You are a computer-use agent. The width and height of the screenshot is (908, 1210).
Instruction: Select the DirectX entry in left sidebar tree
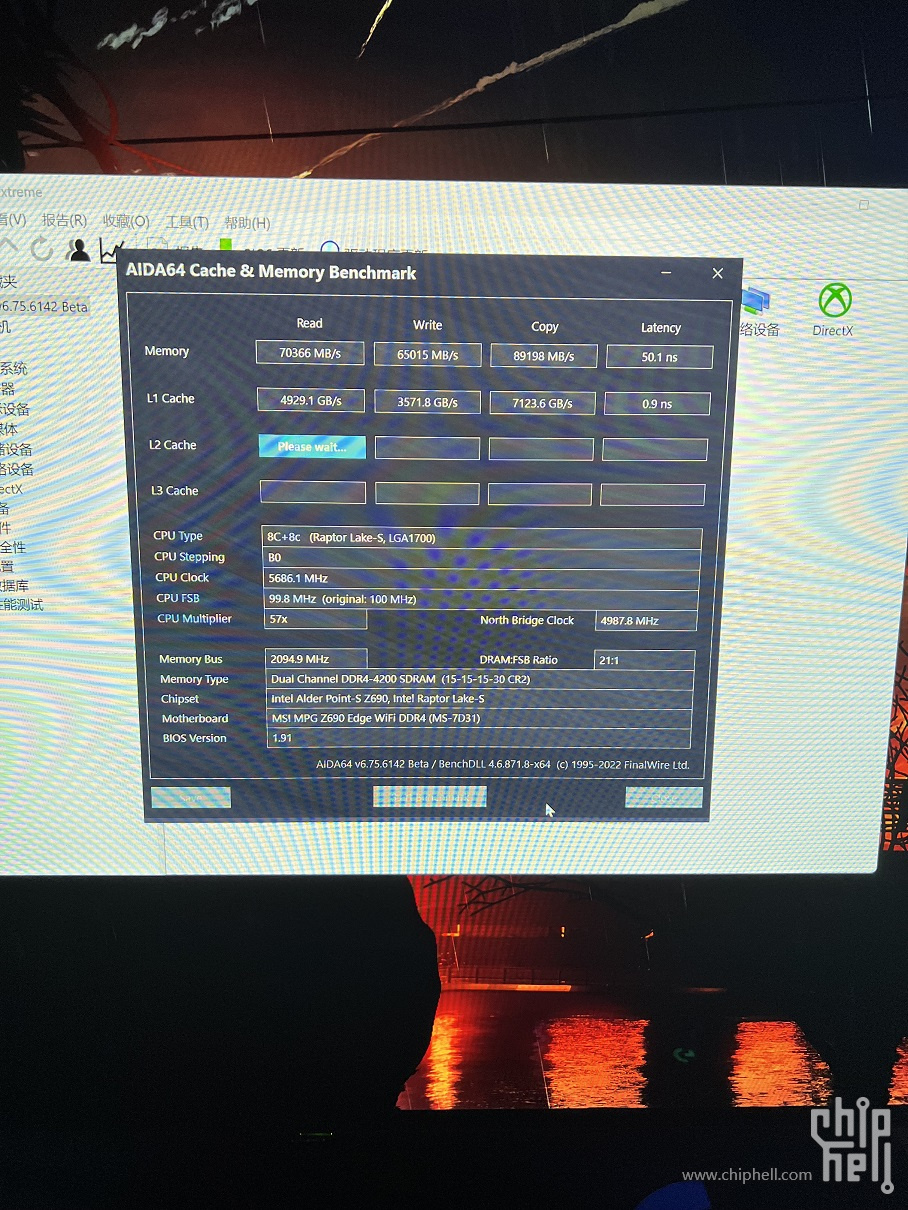click(x=11, y=489)
